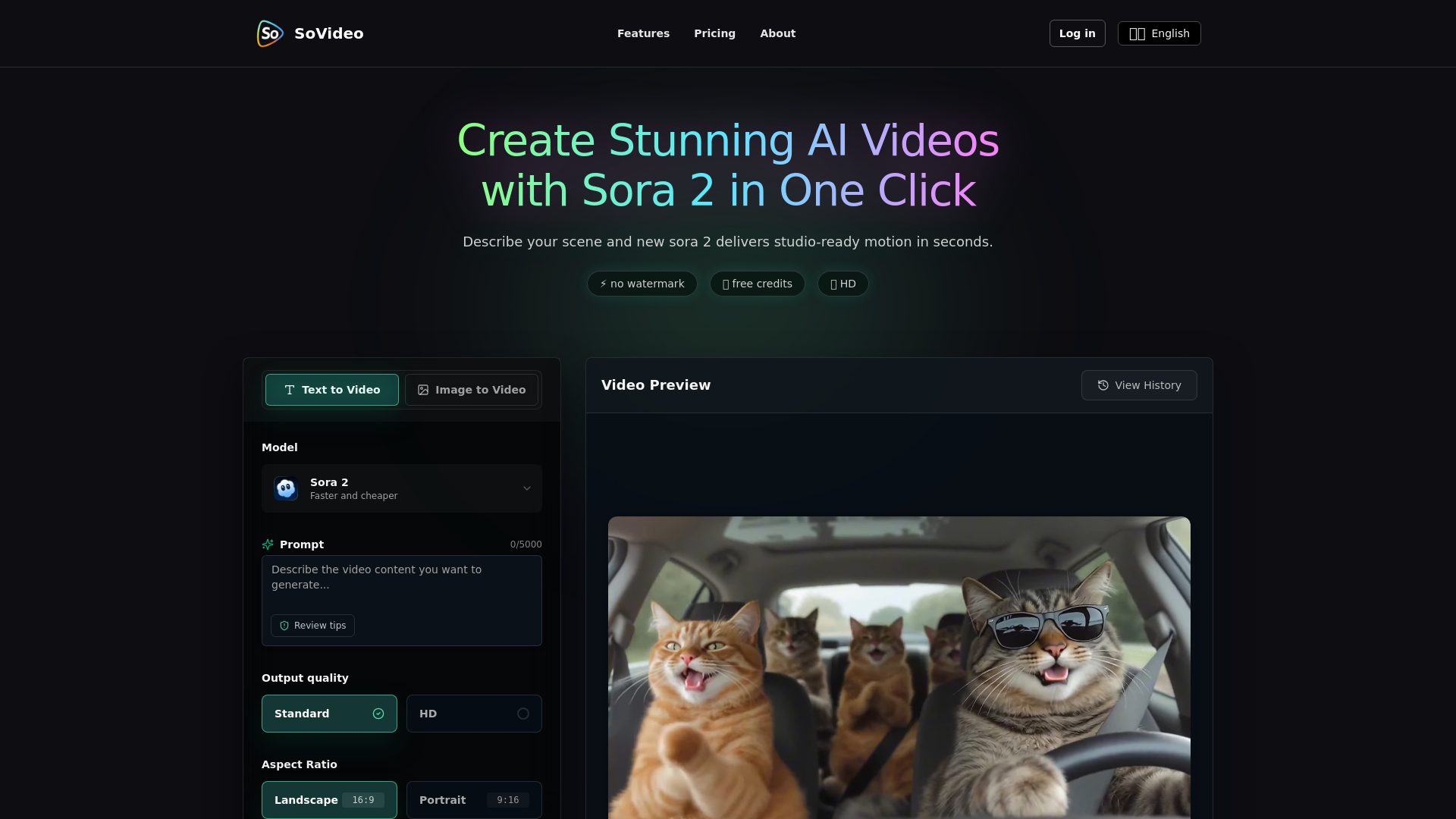Viewport: 1456px width, 819px height.
Task: Choose Portrait 9:16 aspect ratio
Action: coord(474,800)
